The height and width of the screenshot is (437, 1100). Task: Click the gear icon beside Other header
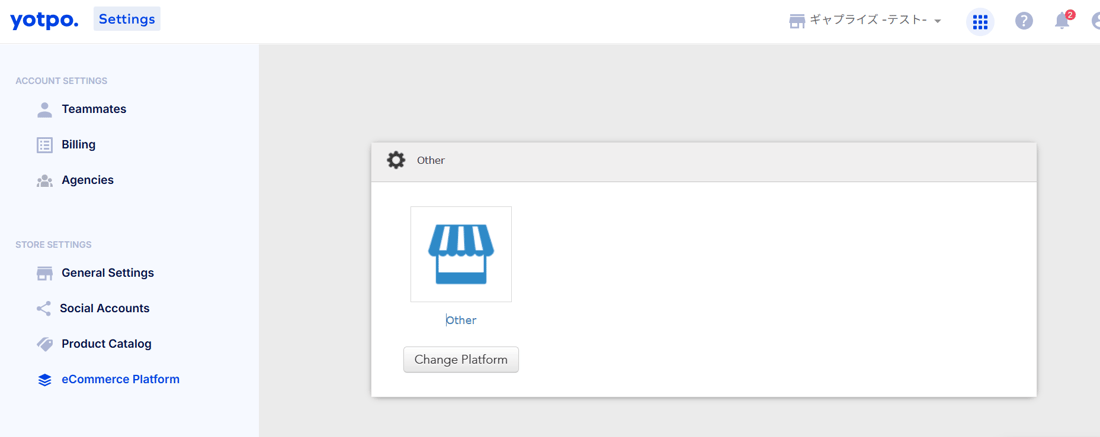396,160
